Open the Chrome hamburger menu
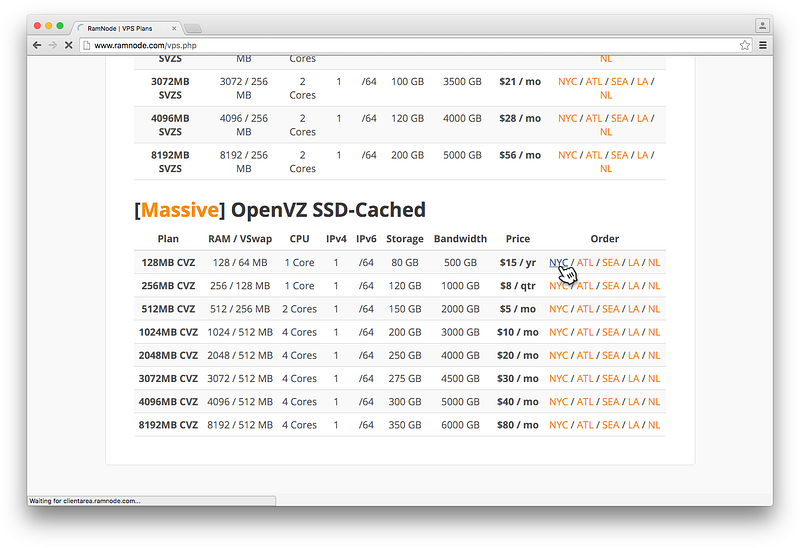 tap(763, 45)
